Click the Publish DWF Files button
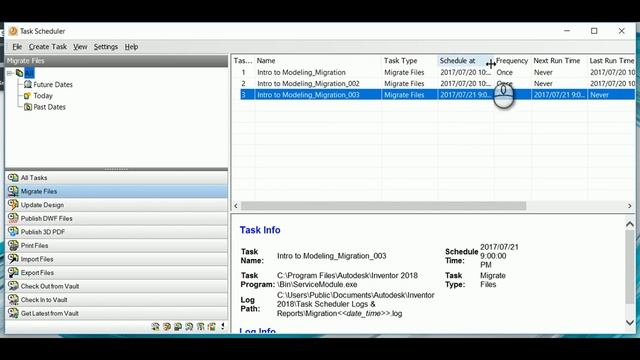 pyautogui.click(x=116, y=218)
